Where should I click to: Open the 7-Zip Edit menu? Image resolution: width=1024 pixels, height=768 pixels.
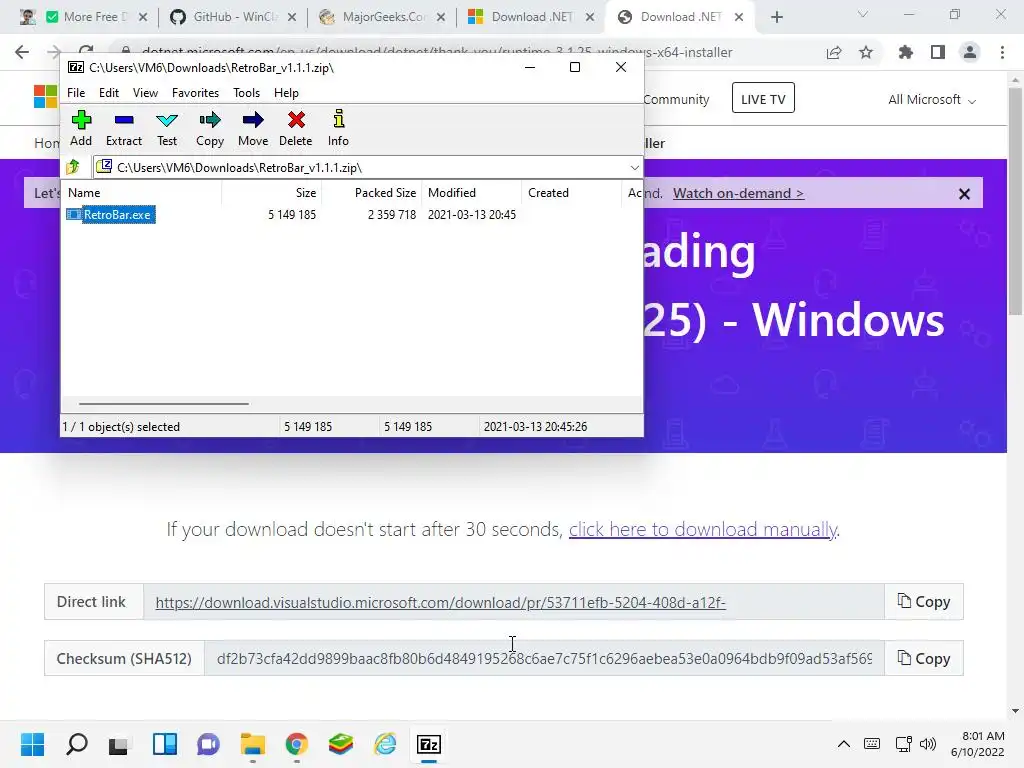pos(108,93)
